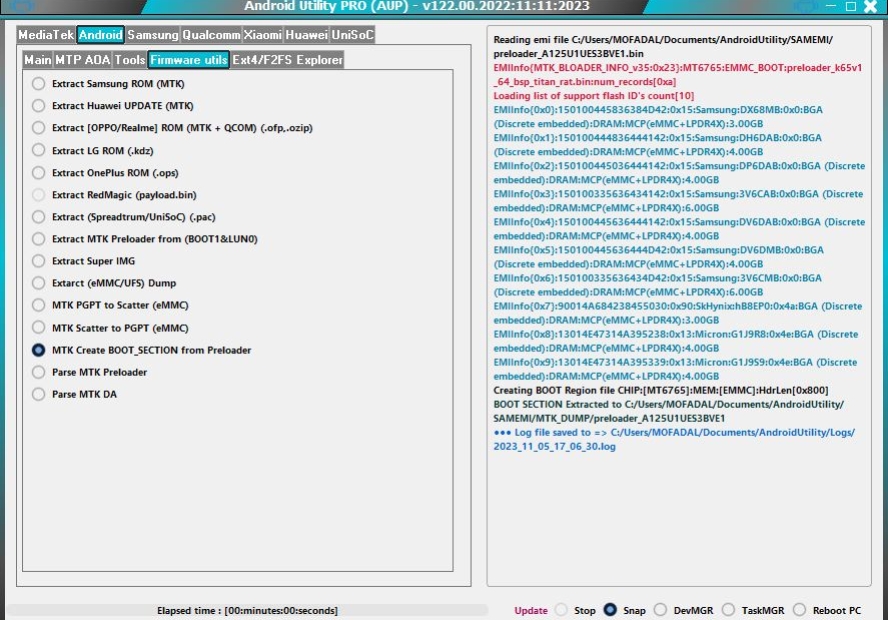Open the MTP AOA sub-tab
This screenshot has height=620, width=888.
[83, 60]
